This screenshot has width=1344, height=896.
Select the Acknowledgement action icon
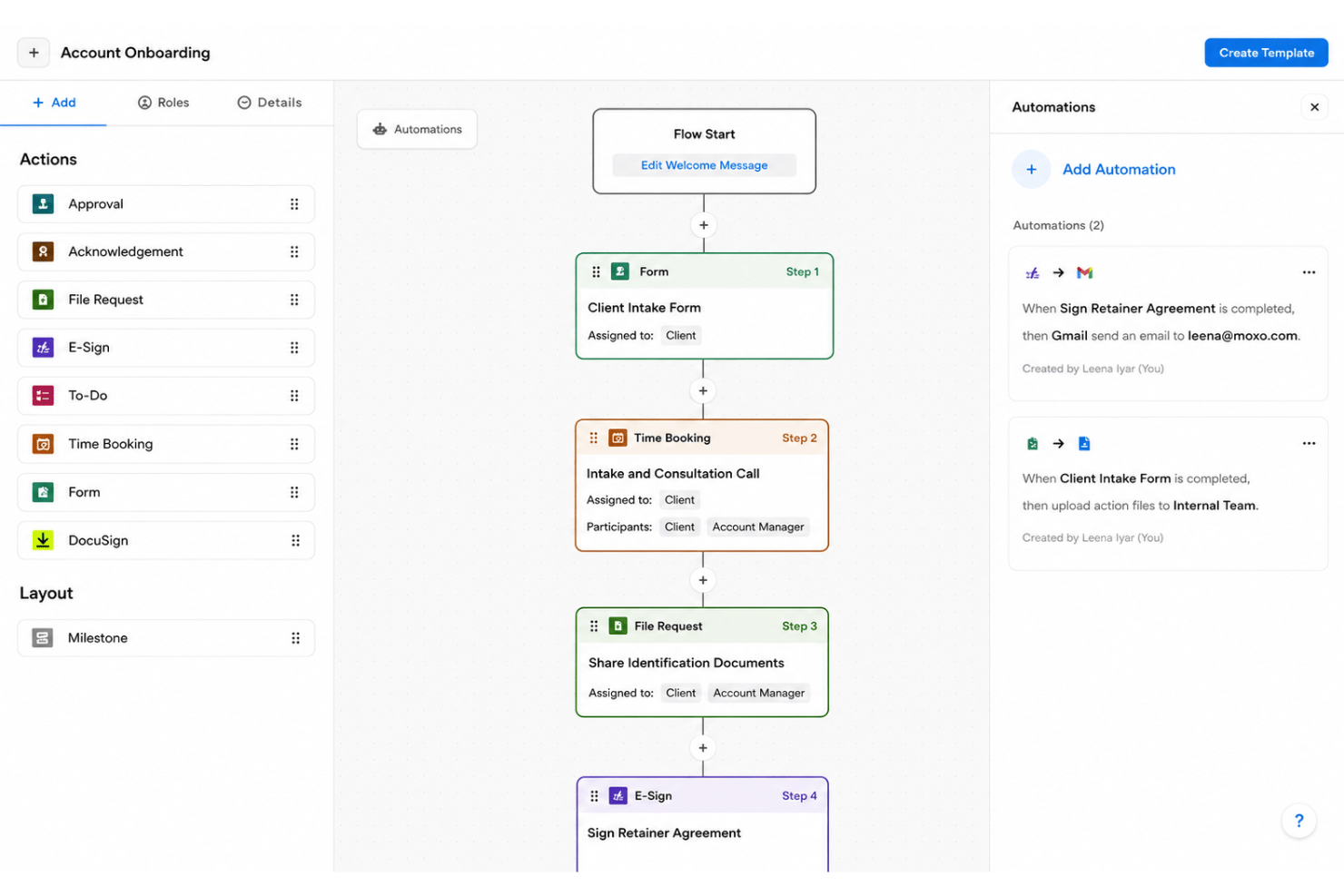[x=43, y=251]
